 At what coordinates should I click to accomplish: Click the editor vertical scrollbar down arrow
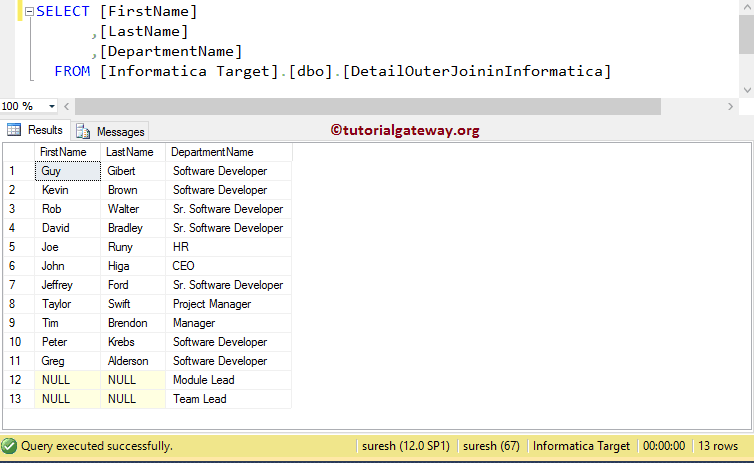(746, 90)
